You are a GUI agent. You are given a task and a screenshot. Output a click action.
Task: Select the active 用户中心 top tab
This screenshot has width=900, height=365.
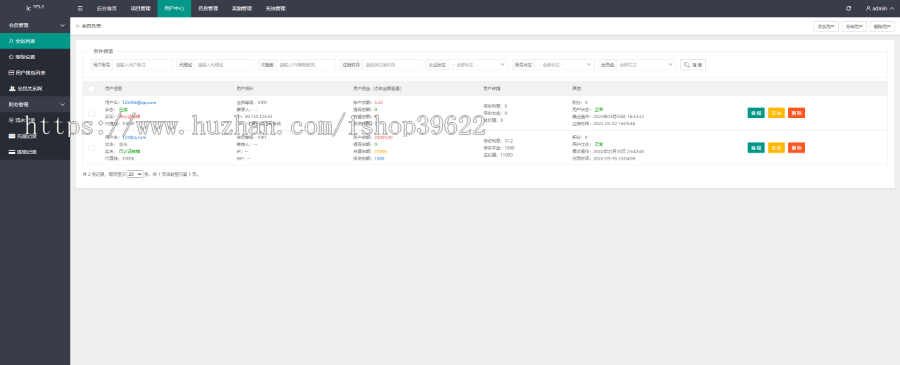(x=174, y=9)
